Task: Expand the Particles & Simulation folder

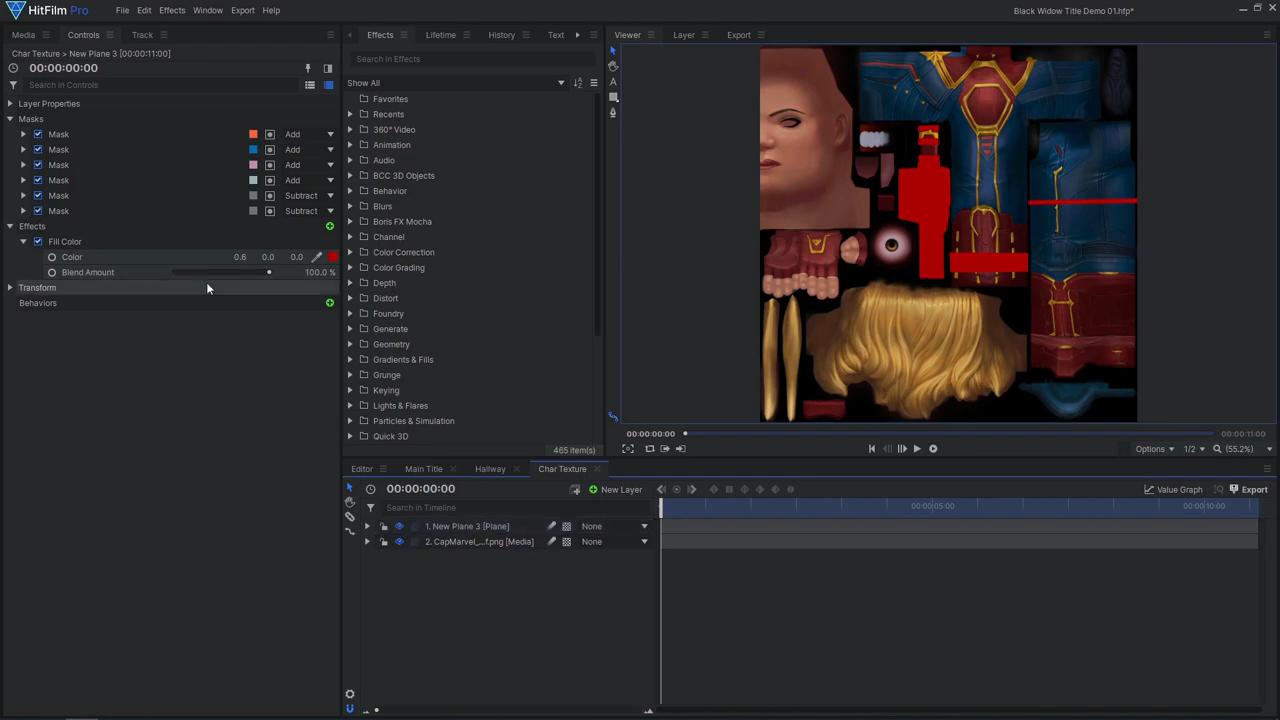Action: [x=350, y=421]
